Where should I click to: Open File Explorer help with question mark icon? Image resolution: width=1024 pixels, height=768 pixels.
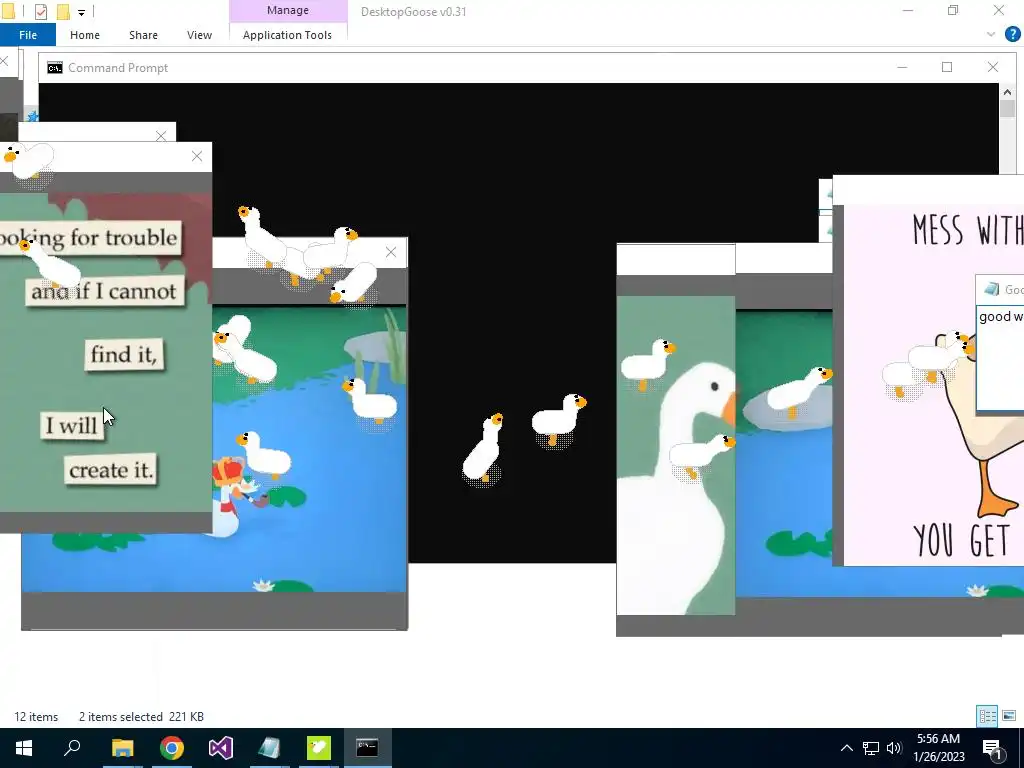point(1012,34)
